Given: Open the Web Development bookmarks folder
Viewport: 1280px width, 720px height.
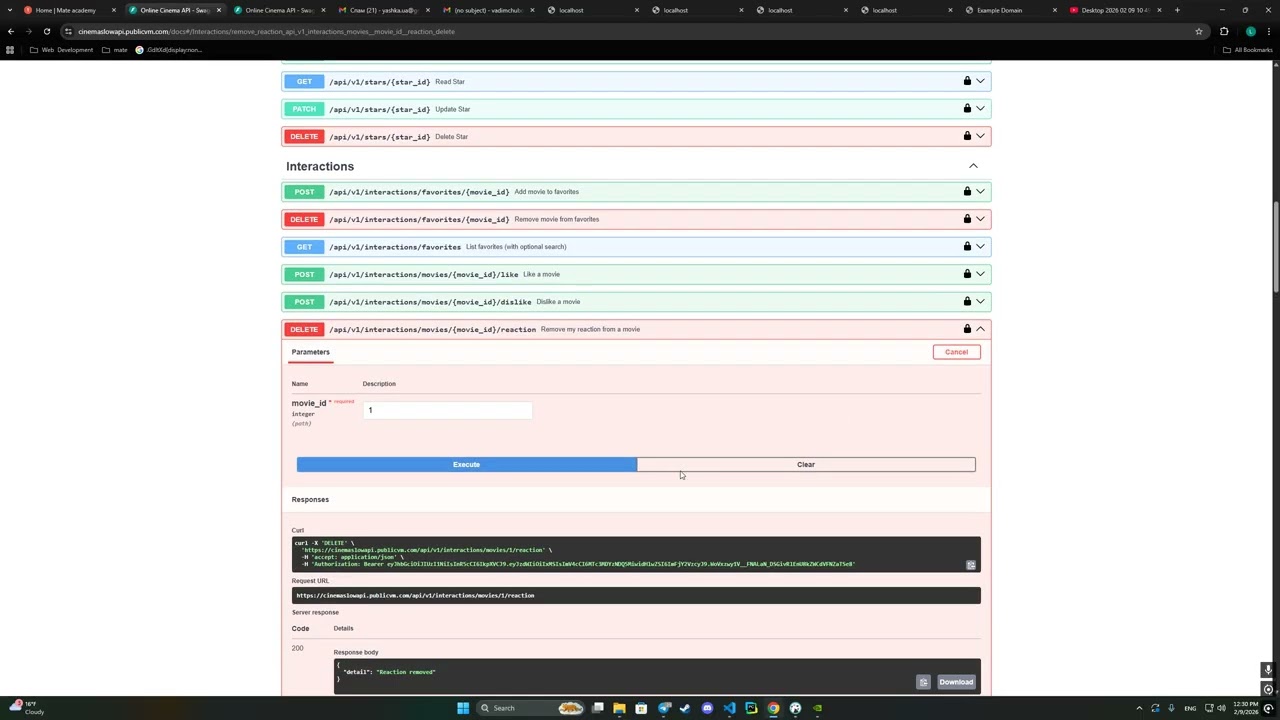Looking at the screenshot, I should pyautogui.click(x=62, y=50).
